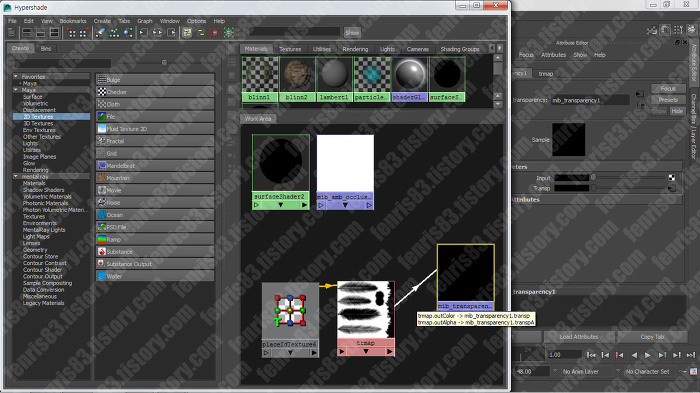Create a Mountain texture
The height and width of the screenshot is (393, 700).
tap(155, 178)
